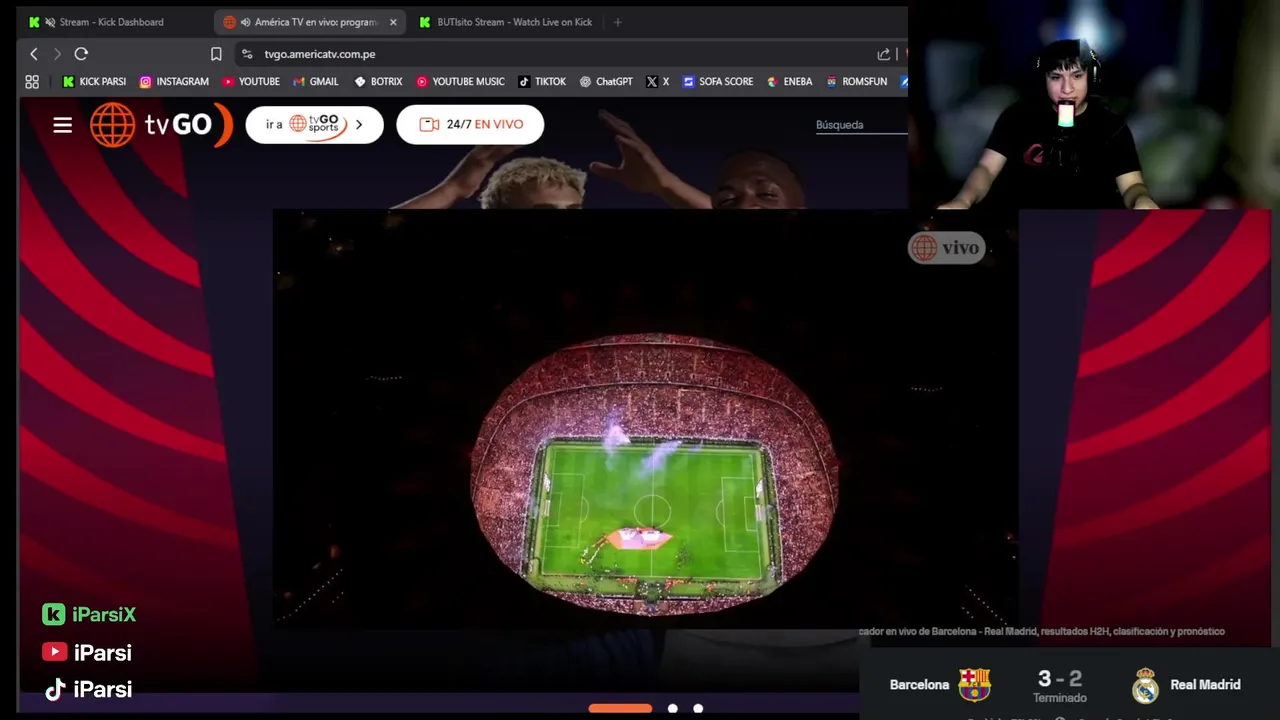This screenshot has width=1280, height=720.
Task: Select the third carousel dot
Action: click(x=698, y=708)
